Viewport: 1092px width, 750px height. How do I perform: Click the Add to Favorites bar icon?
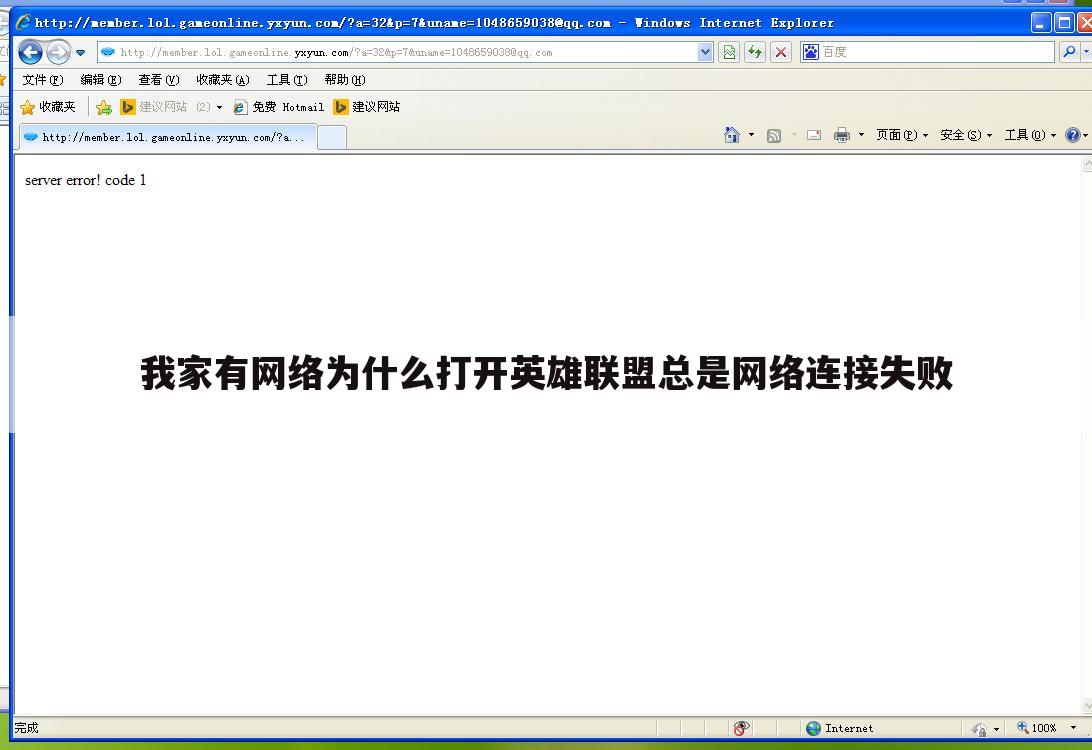tap(104, 106)
